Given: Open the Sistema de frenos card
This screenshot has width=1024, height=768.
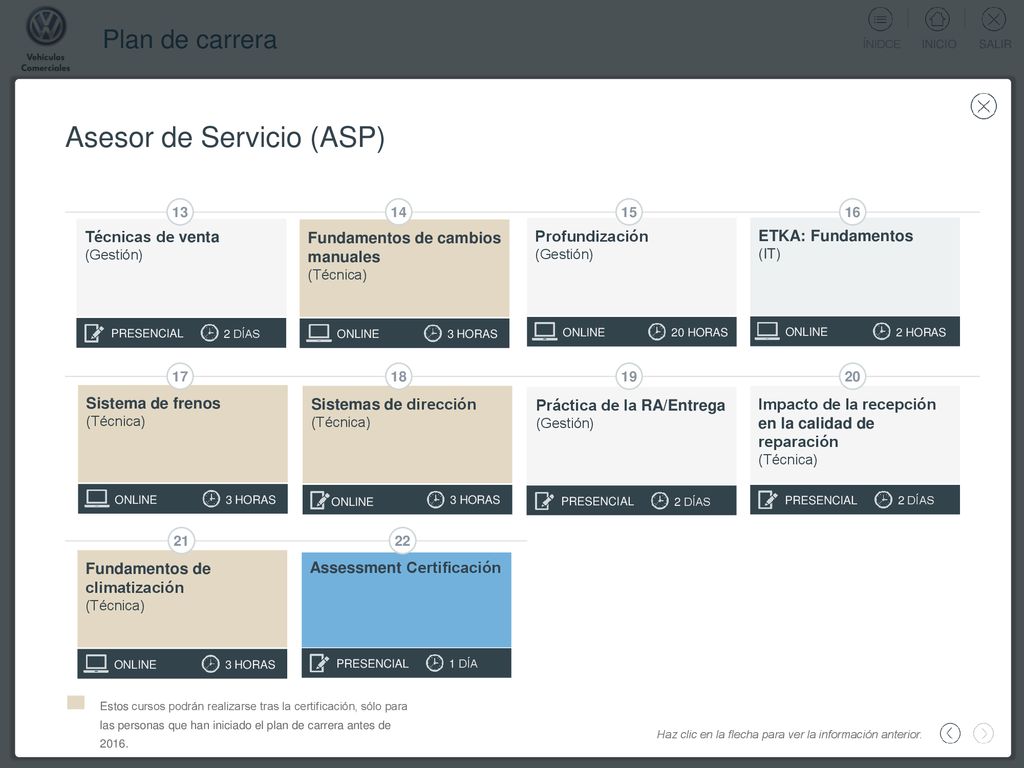Looking at the screenshot, I should [183, 449].
